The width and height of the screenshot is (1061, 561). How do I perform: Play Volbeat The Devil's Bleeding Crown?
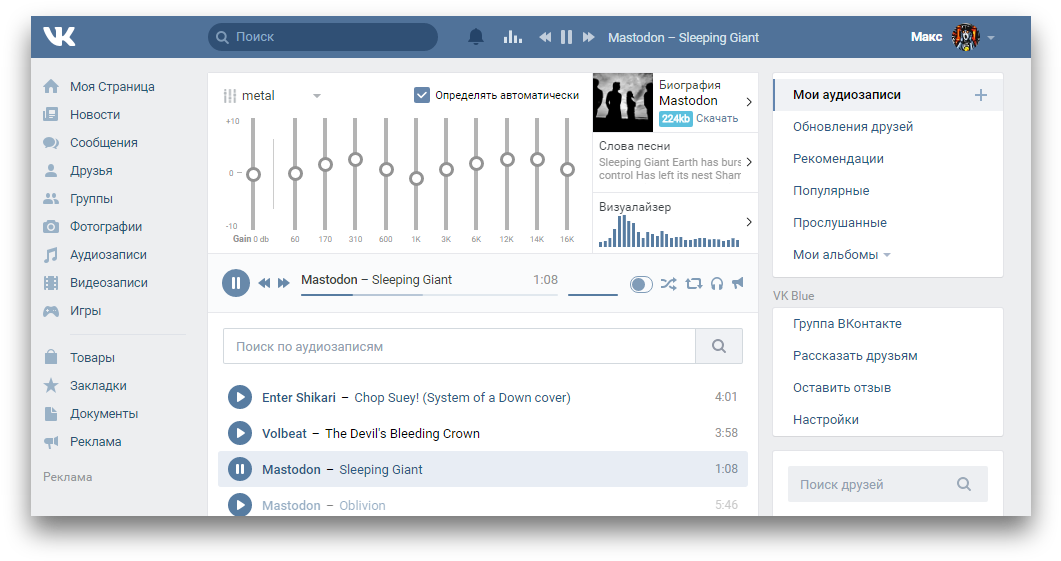(x=240, y=433)
